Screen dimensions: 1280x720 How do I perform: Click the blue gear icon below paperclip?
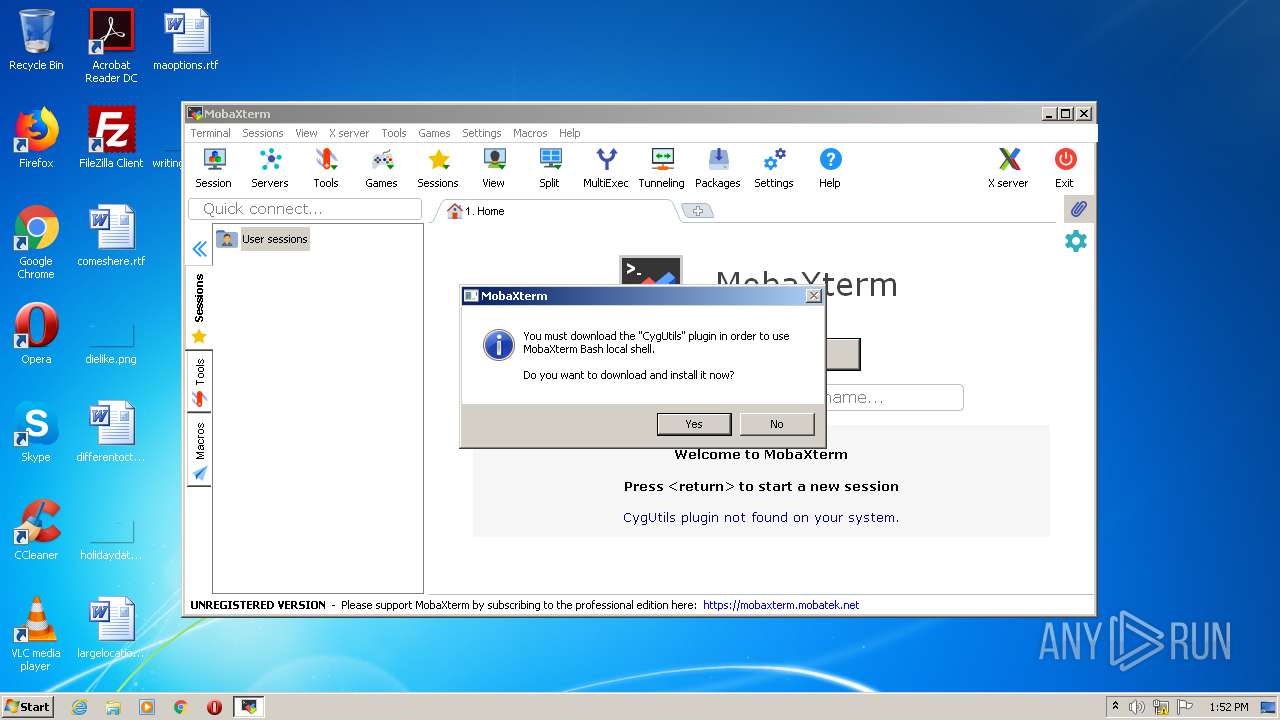tap(1076, 241)
